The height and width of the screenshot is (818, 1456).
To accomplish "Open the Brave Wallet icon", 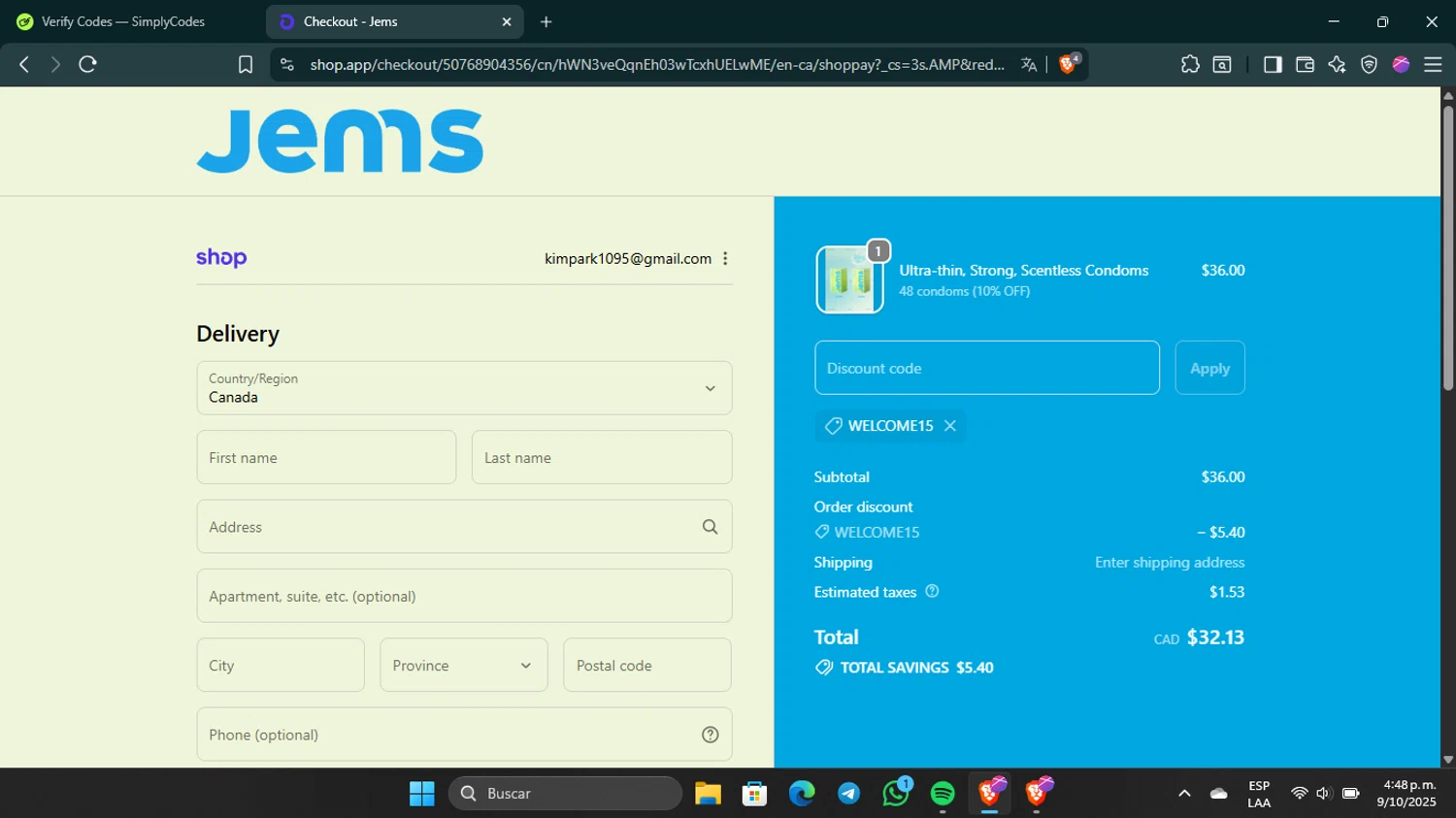I will [x=1305, y=64].
